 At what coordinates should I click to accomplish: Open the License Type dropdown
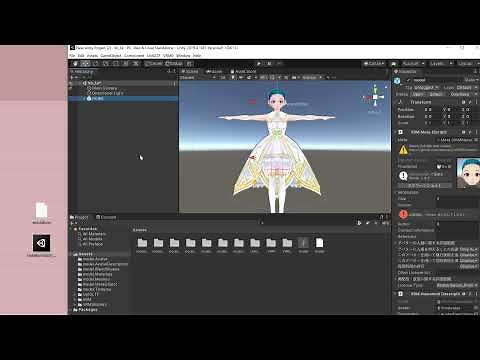(x=457, y=286)
